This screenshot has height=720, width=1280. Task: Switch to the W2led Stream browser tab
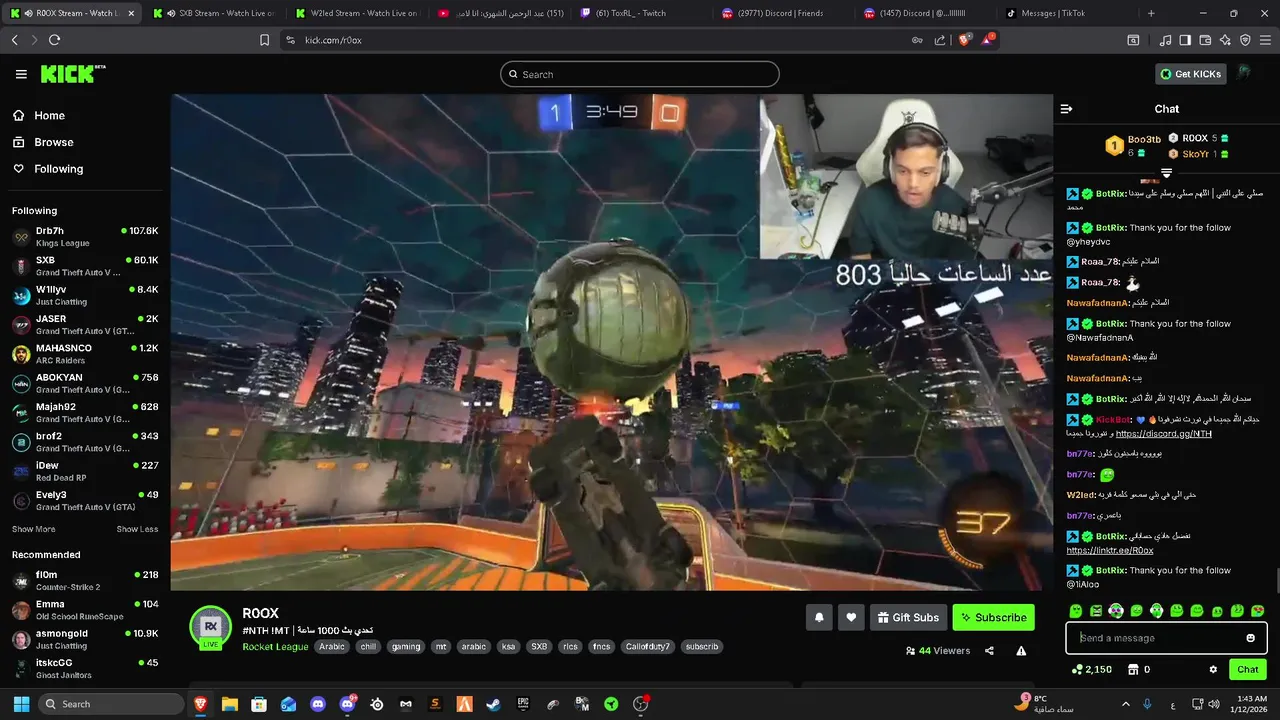click(358, 13)
